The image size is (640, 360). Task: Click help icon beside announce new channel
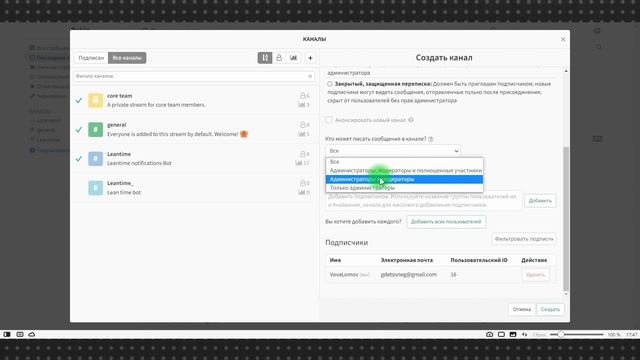click(411, 120)
